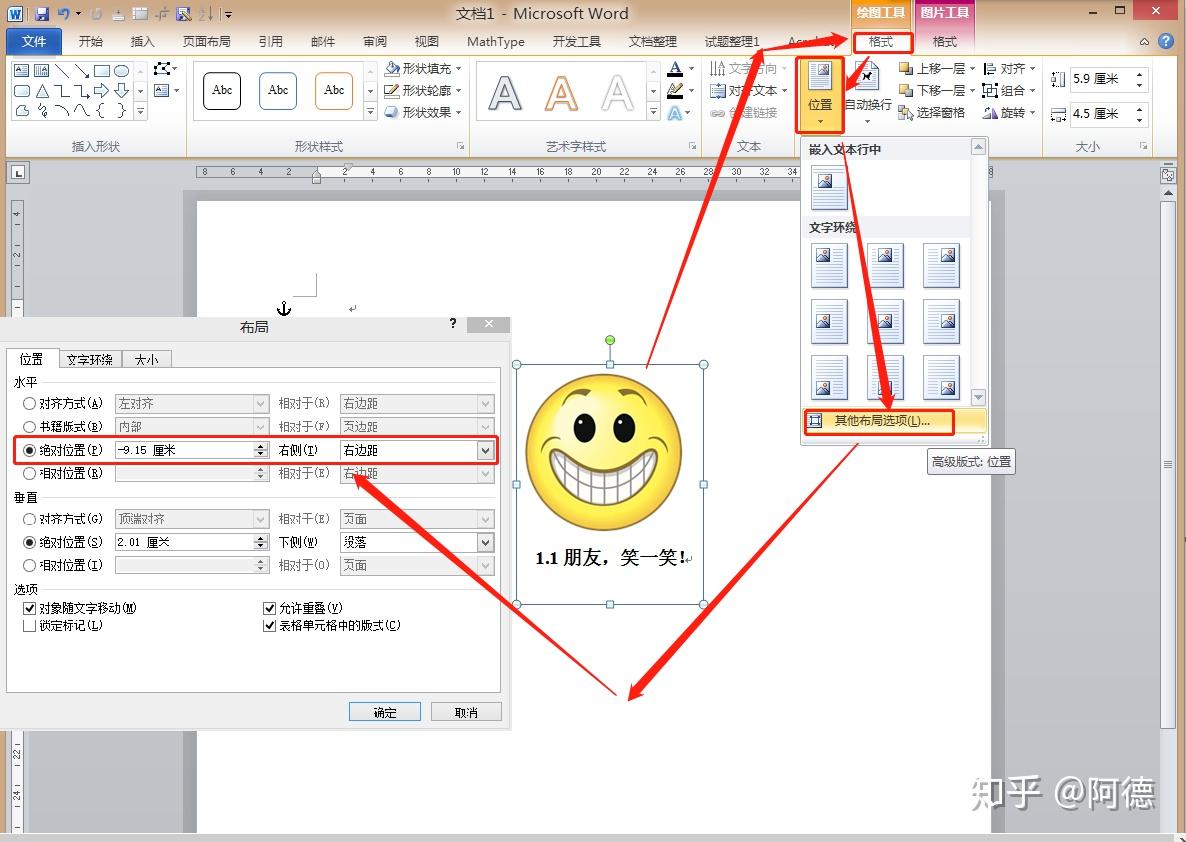Click help ? button in 布局 dialog
1186x842 pixels.
[452, 324]
